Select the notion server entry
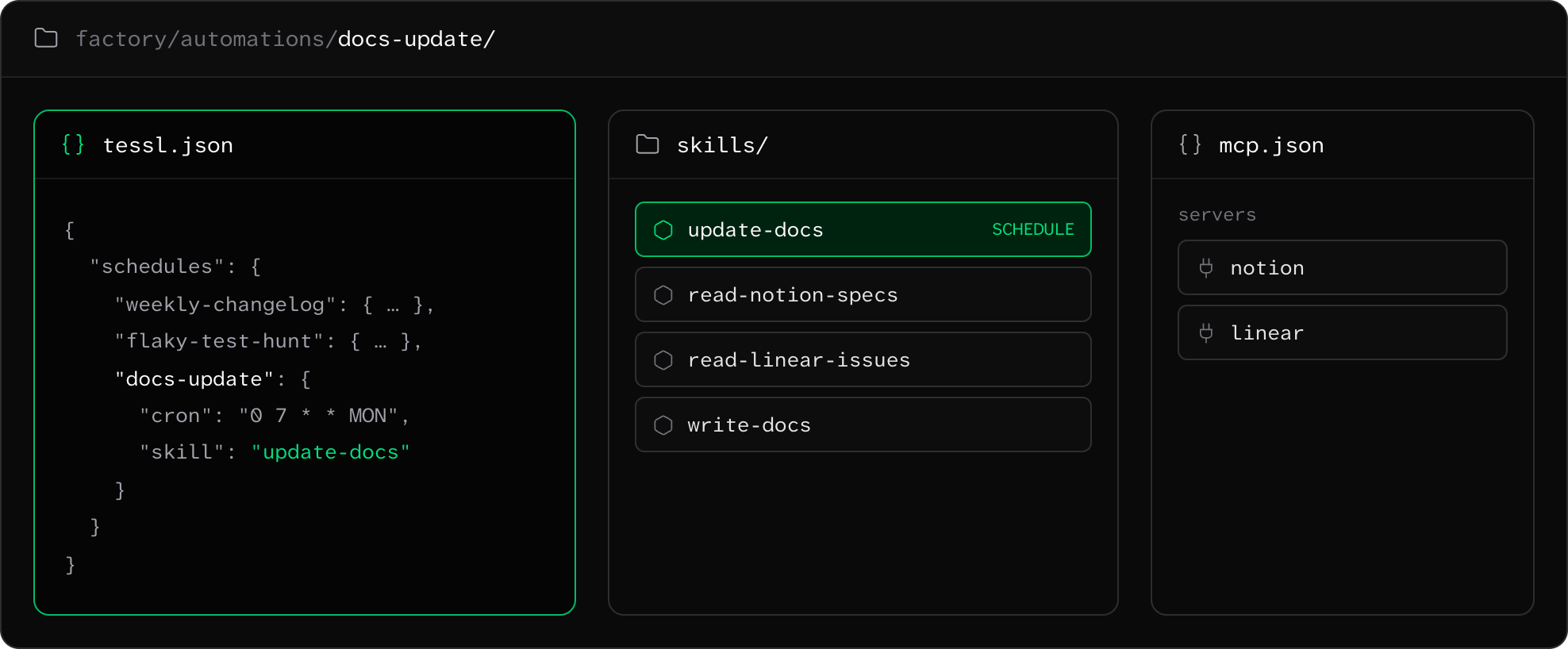 pyautogui.click(x=1343, y=267)
